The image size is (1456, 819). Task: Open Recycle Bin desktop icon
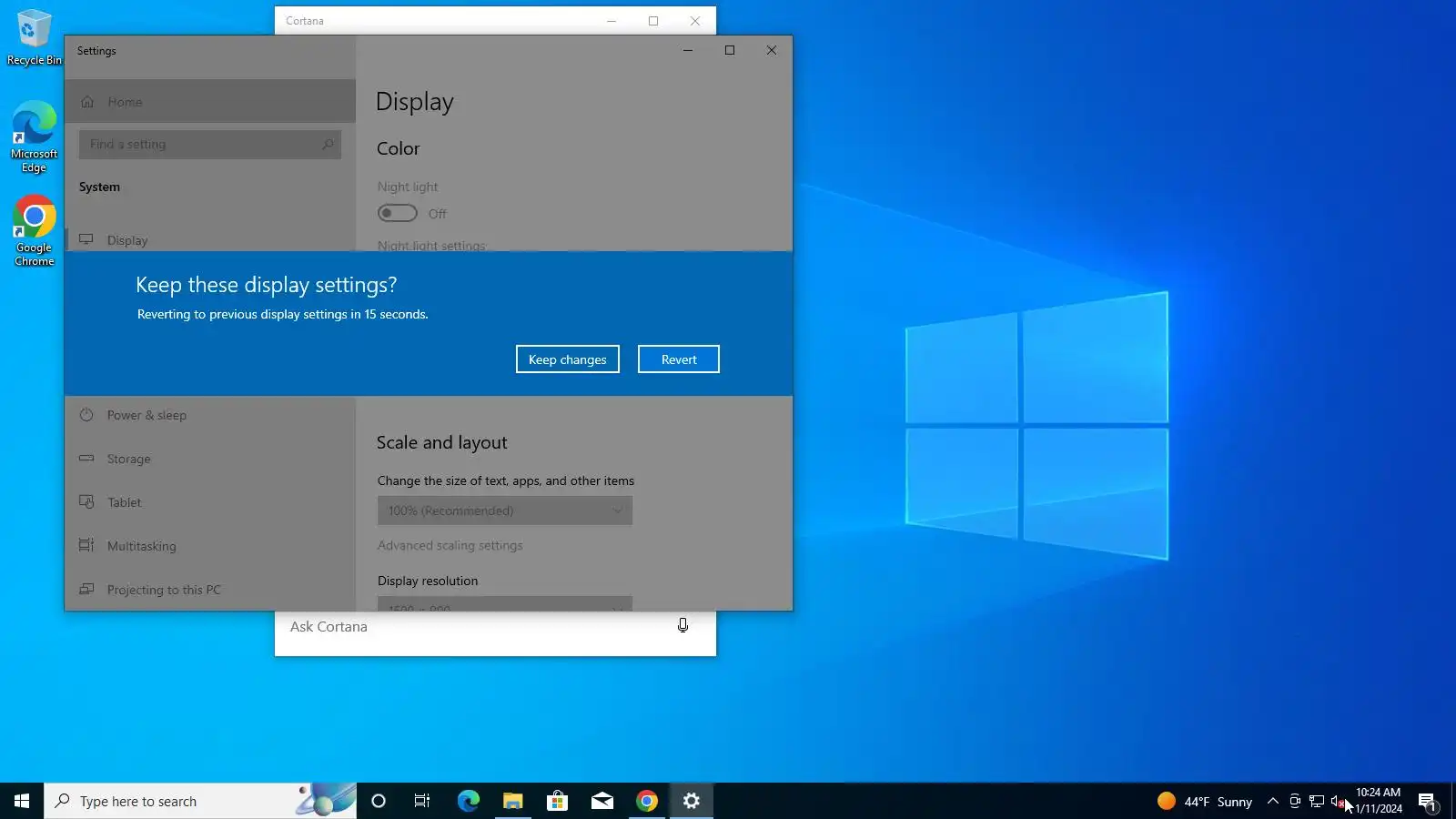tap(34, 38)
